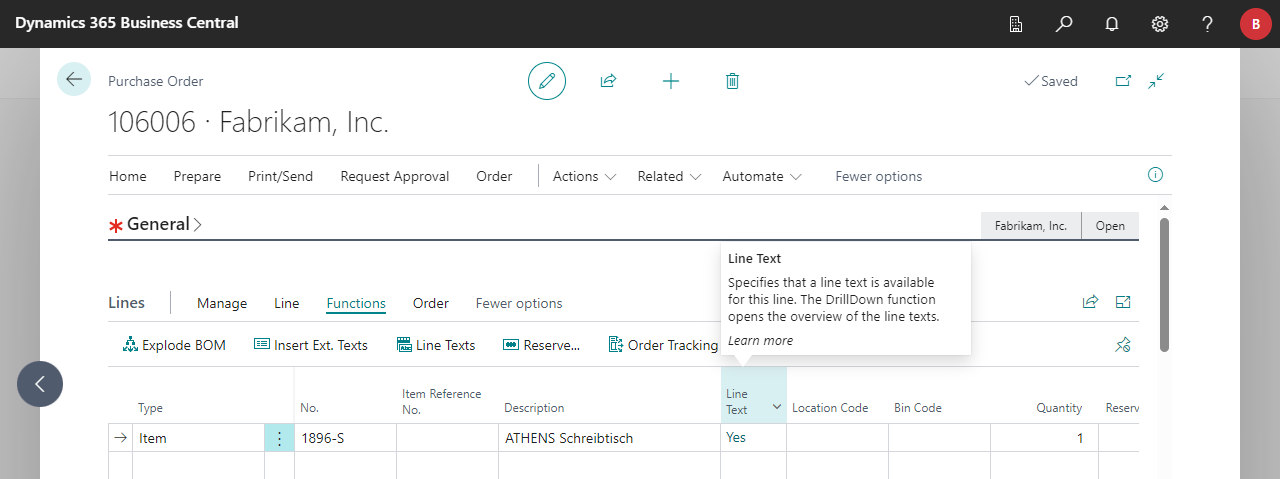This screenshot has width=1280, height=479.
Task: Open the Lines Order menu
Action: pos(431,303)
